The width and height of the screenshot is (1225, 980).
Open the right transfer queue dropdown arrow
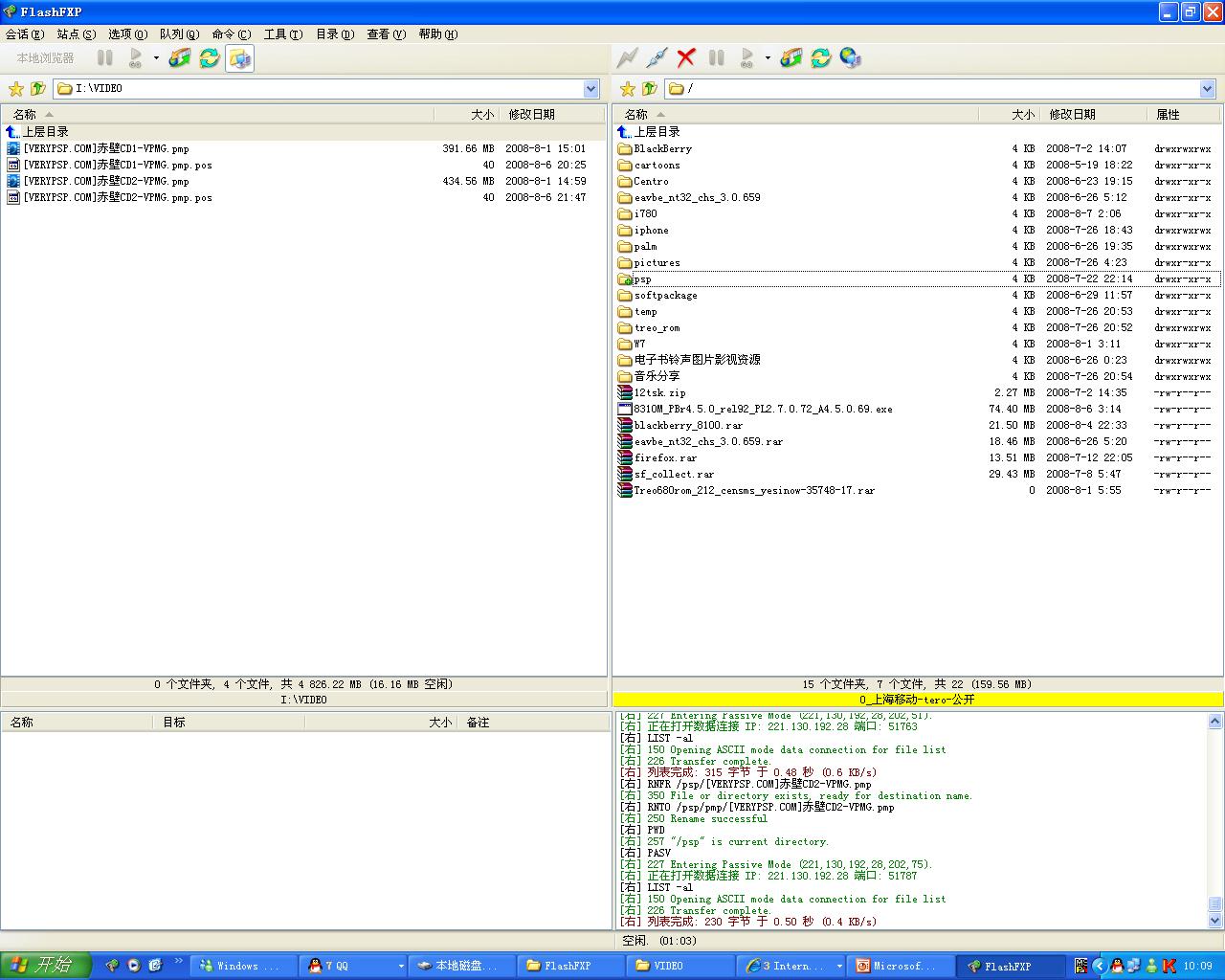coord(768,58)
